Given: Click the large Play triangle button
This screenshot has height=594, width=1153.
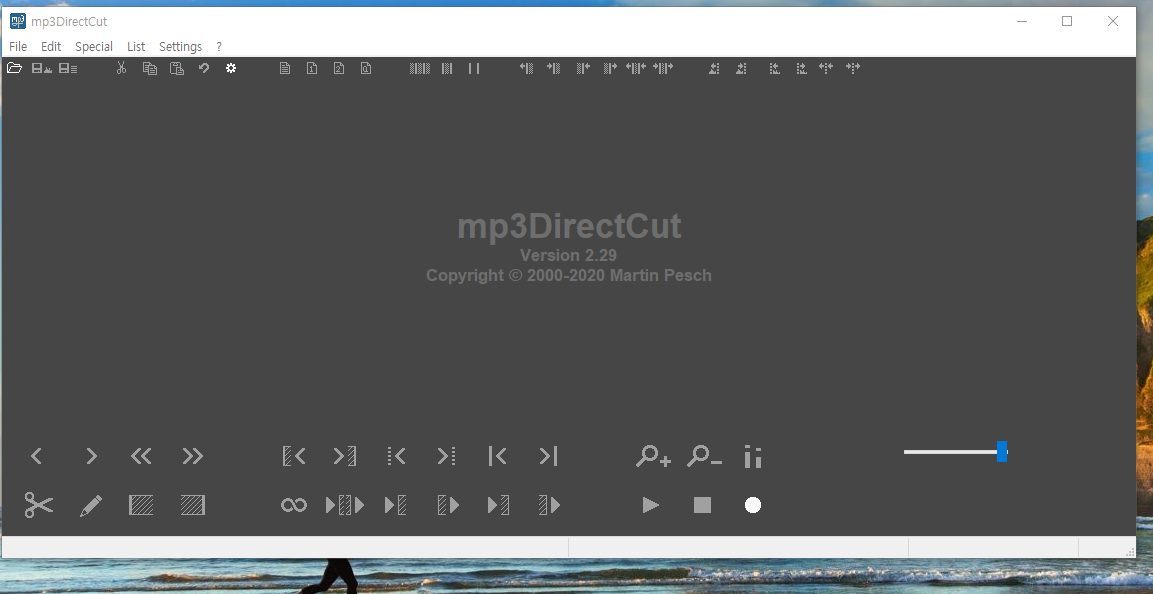Looking at the screenshot, I should 651,505.
